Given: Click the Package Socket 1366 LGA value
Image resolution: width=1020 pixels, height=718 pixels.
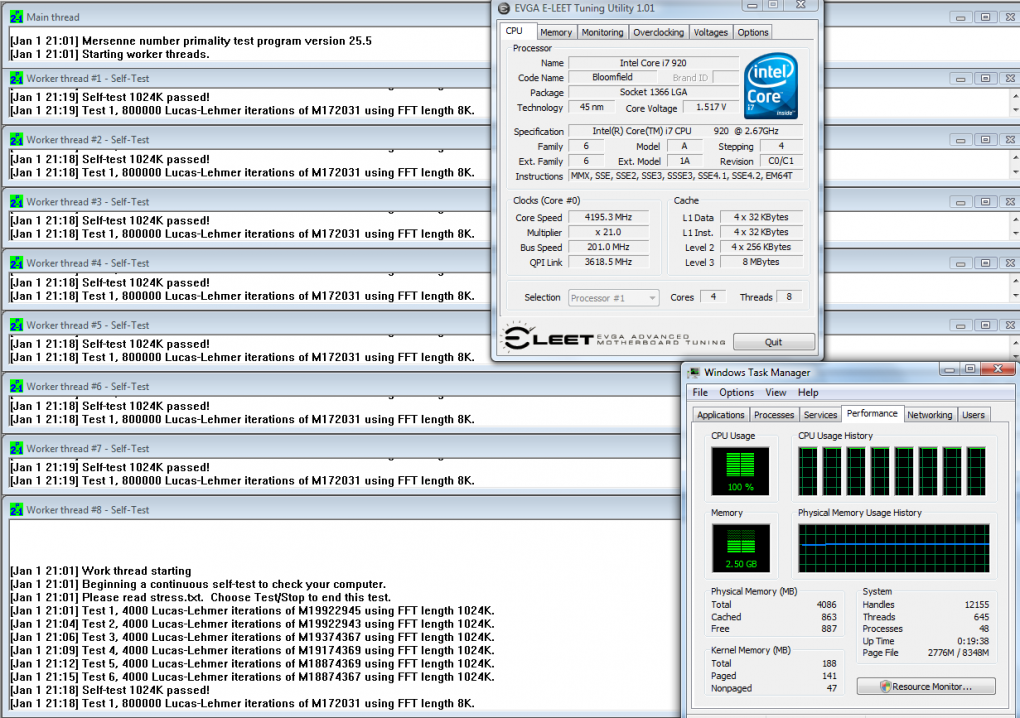Looking at the screenshot, I should click(653, 92).
